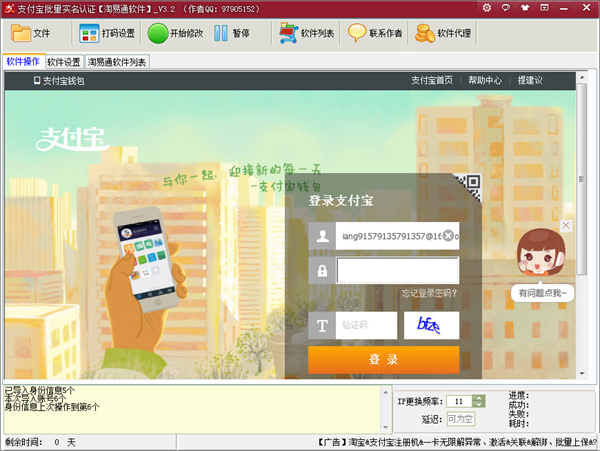Click the T icon beside captcha field

pos(322,325)
